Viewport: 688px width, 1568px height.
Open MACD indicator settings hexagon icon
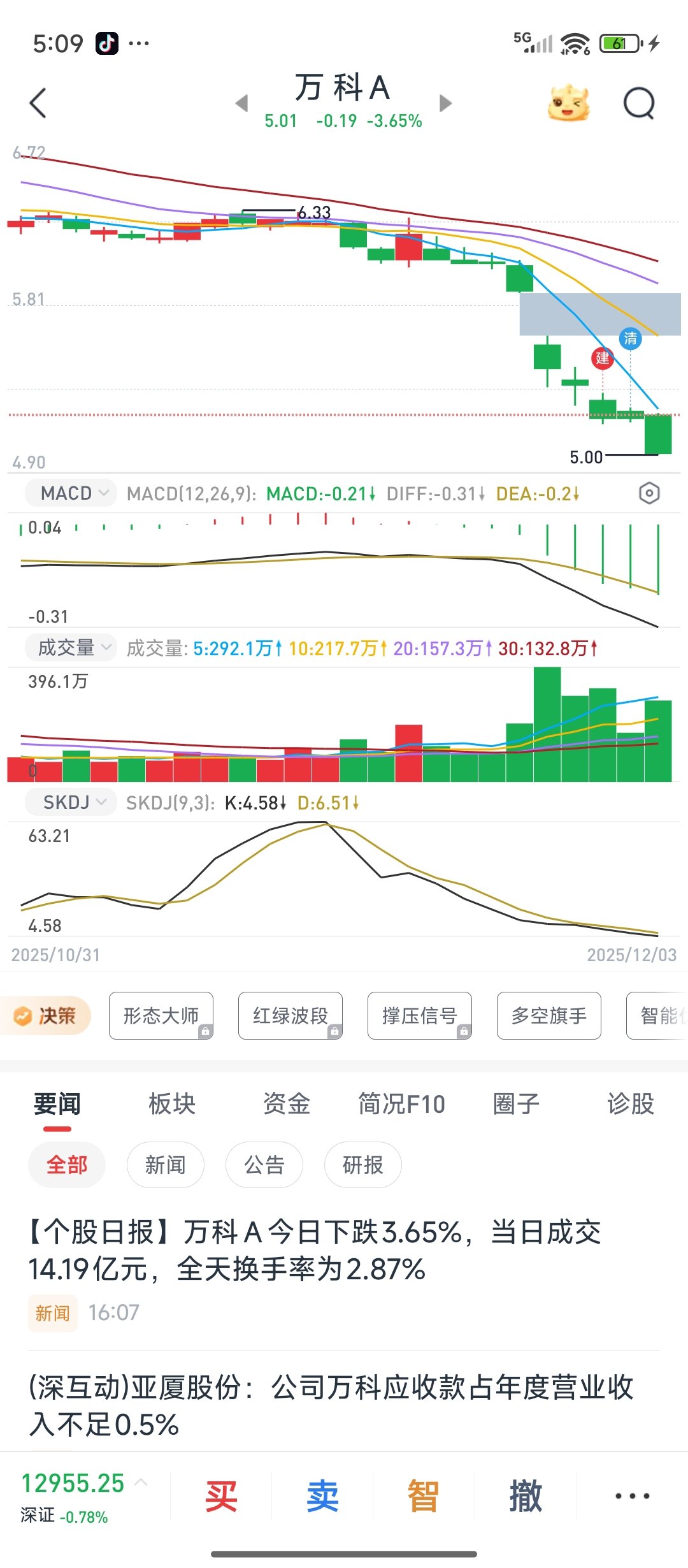coord(649,493)
